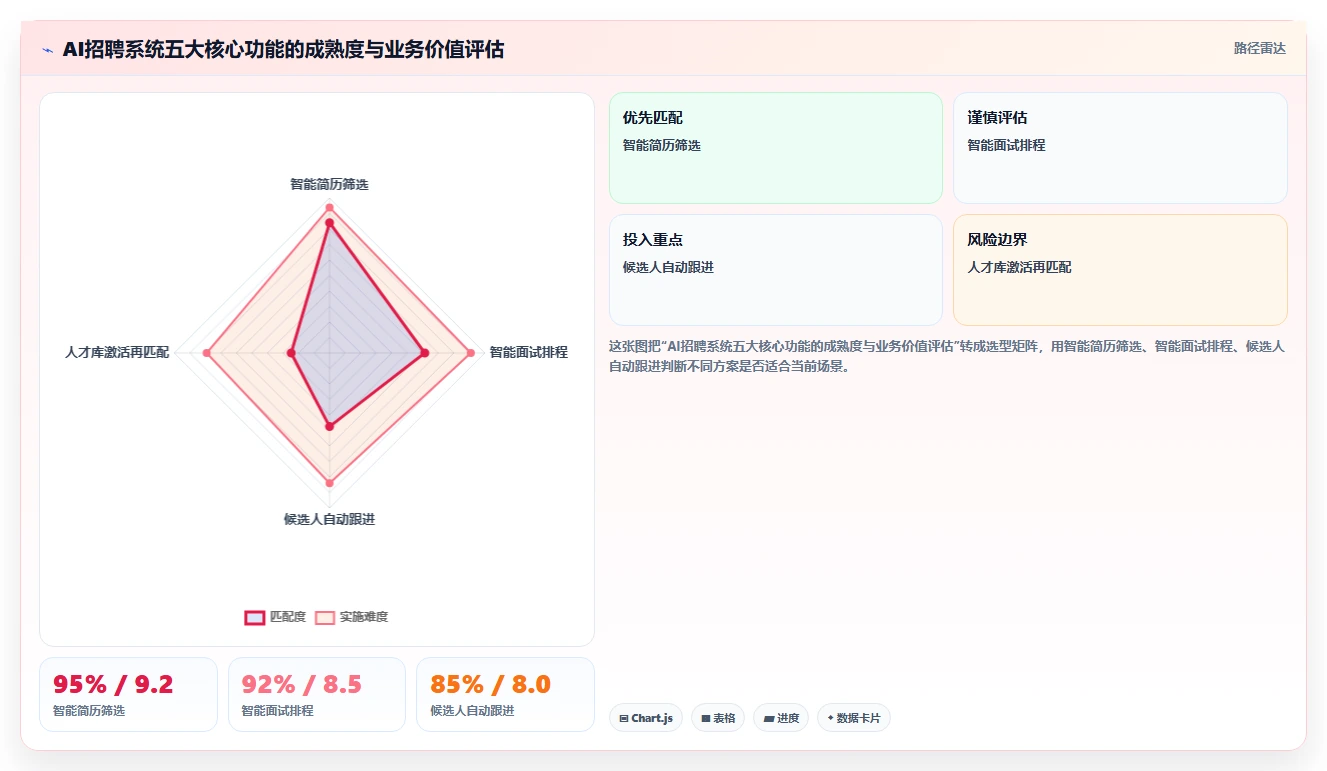Click 智能简历筛选 radar axis label
The image size is (1327, 771).
[x=329, y=184]
